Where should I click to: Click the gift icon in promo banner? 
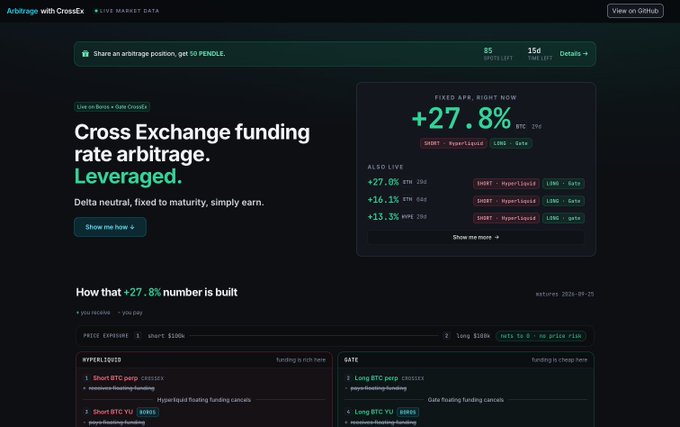[85, 54]
